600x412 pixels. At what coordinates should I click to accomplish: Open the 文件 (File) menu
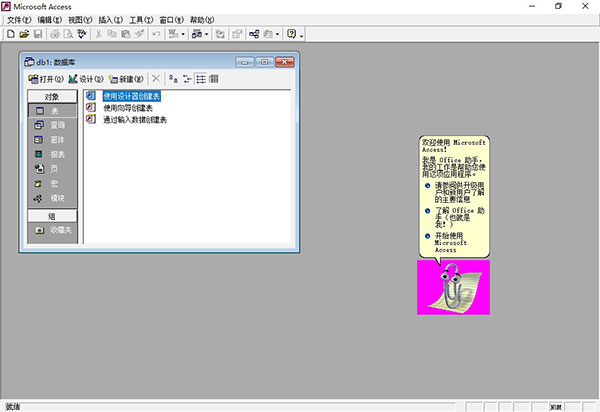pyautogui.click(x=19, y=20)
